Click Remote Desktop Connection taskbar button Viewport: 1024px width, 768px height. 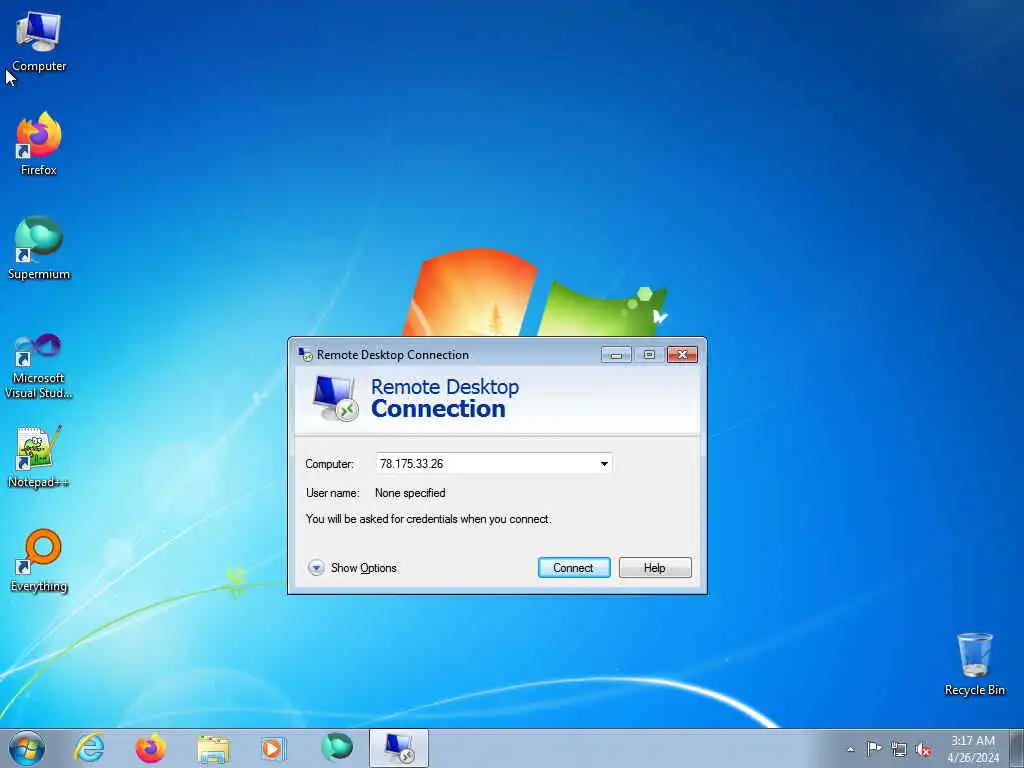(x=399, y=748)
